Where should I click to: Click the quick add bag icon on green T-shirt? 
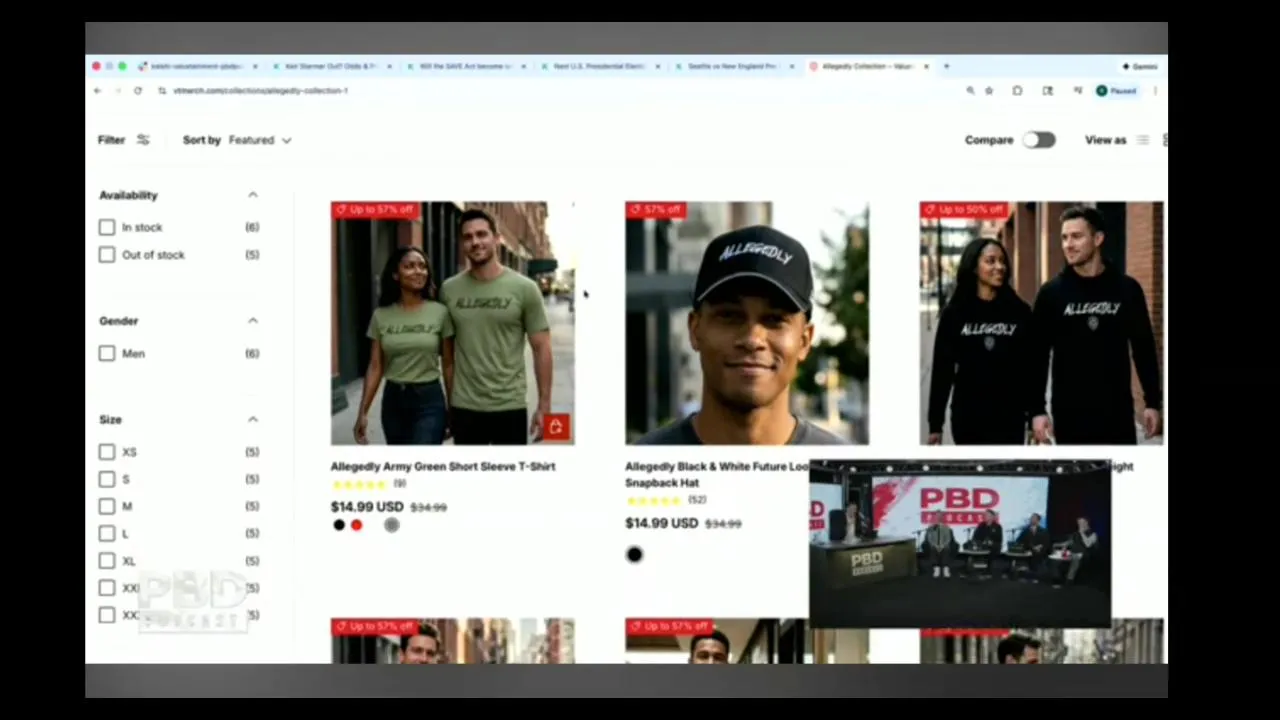coord(556,427)
